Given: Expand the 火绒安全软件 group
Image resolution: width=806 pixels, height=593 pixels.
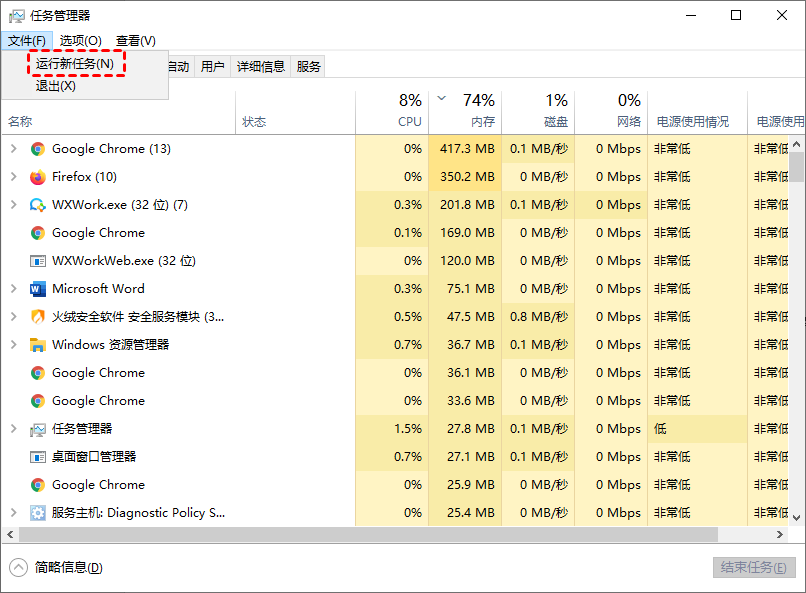Looking at the screenshot, I should pyautogui.click(x=14, y=317).
